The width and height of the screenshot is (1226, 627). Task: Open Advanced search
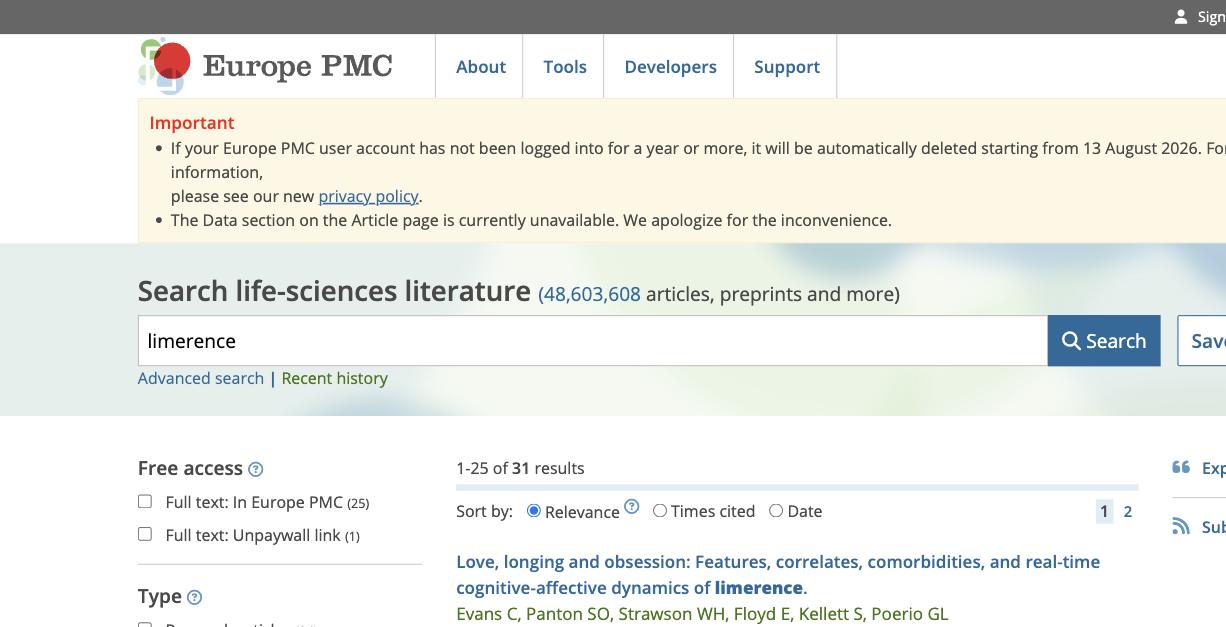[201, 378]
